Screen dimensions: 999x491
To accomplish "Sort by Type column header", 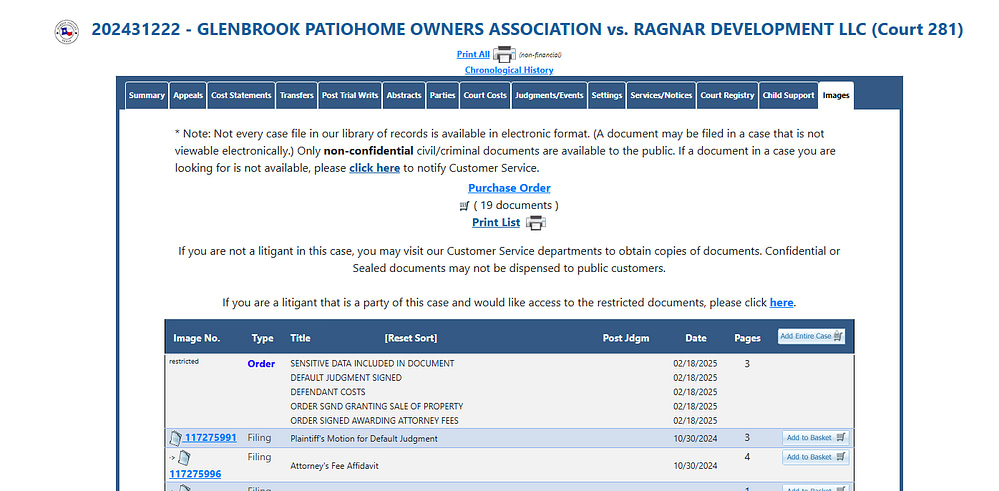I will coord(262,338).
